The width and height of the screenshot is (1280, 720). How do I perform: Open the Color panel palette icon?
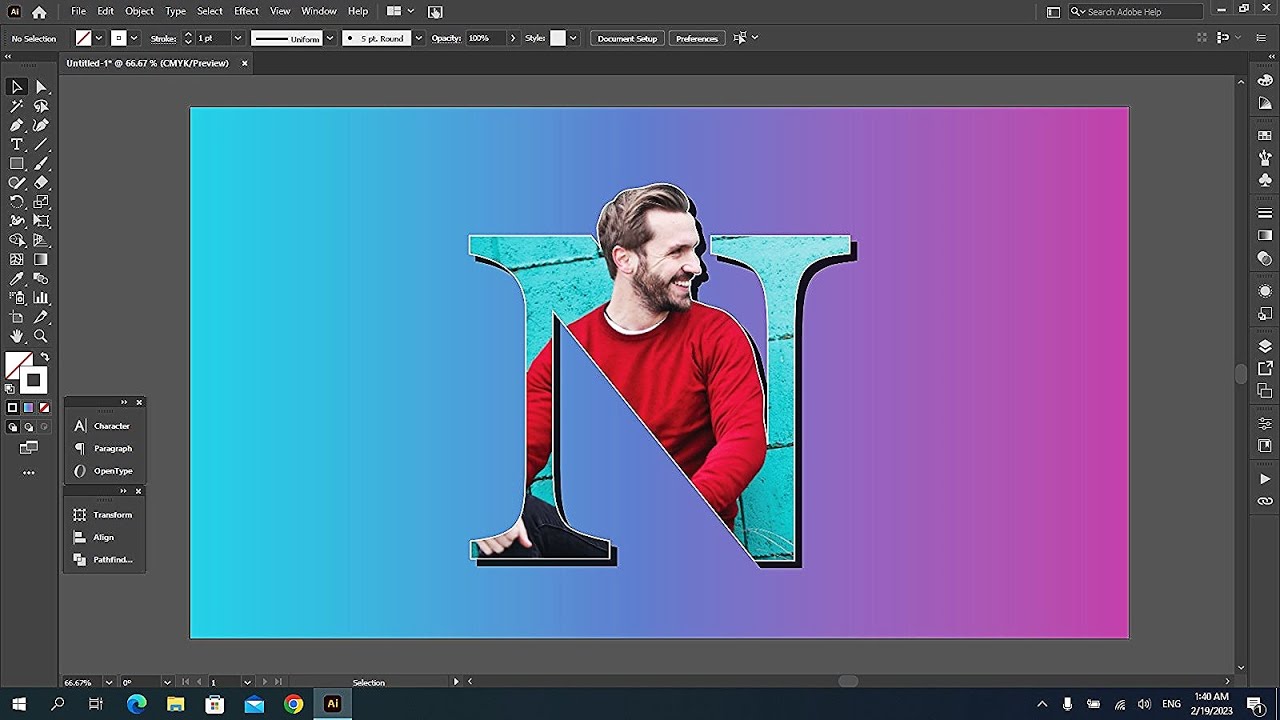click(x=1265, y=79)
